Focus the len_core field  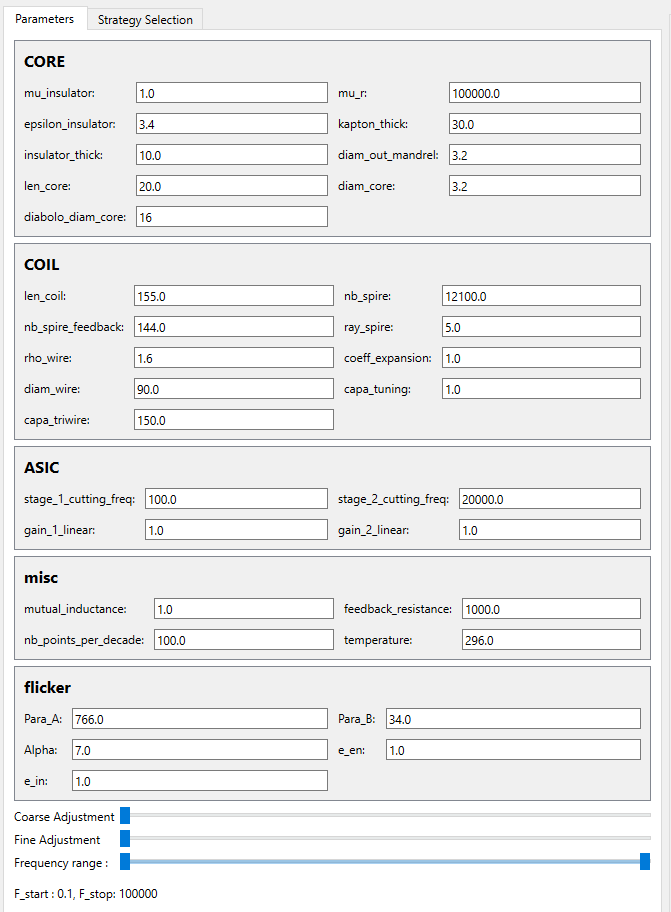tap(231, 186)
